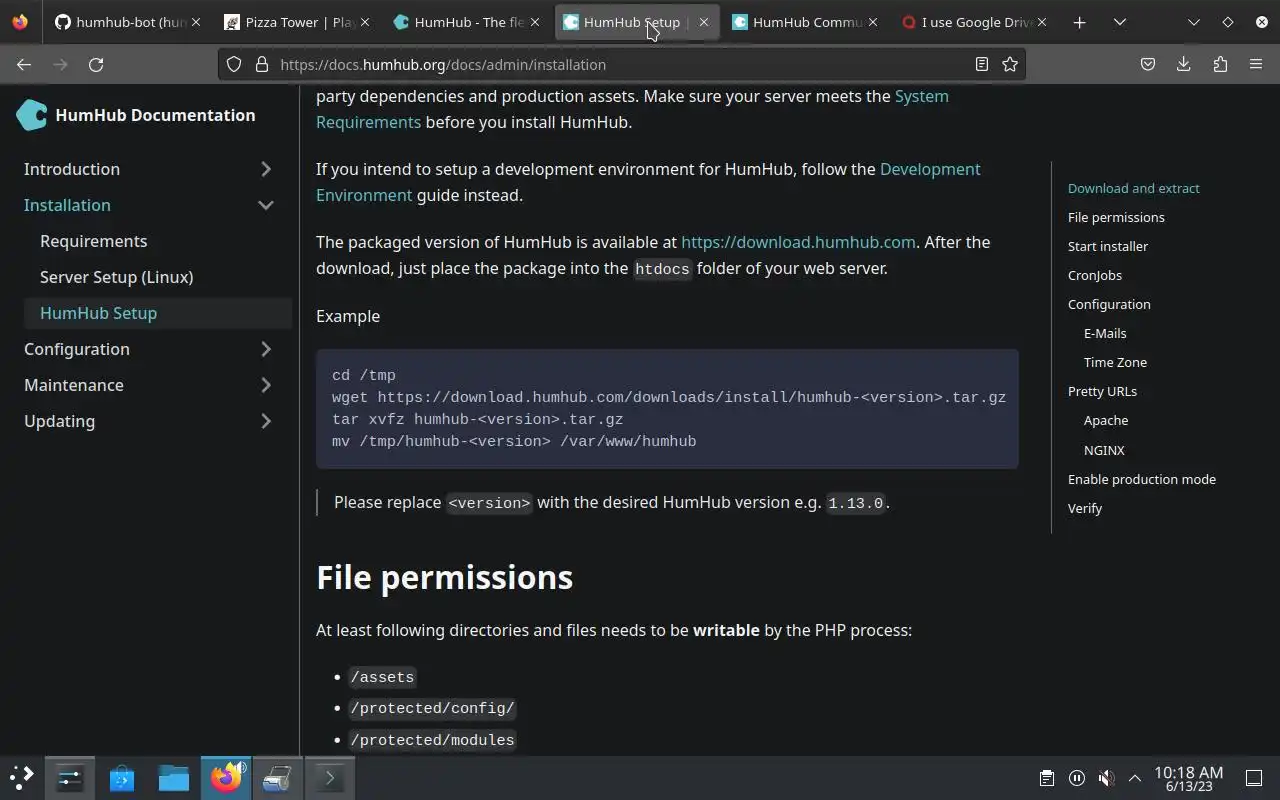Save the page to Pocket

[x=1148, y=64]
